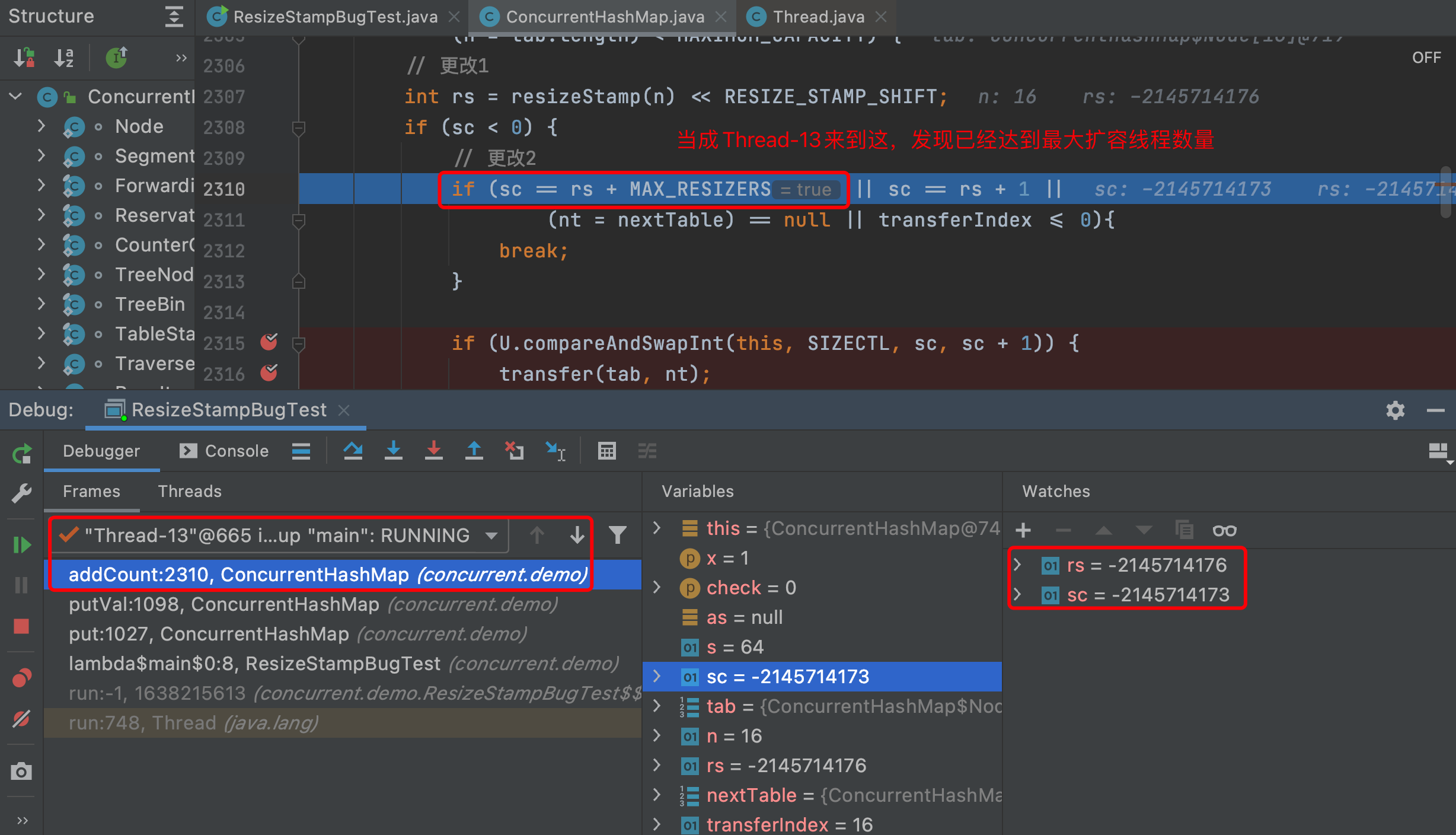The height and width of the screenshot is (835, 1456).
Task: Remove selected watch
Action: tap(1064, 531)
